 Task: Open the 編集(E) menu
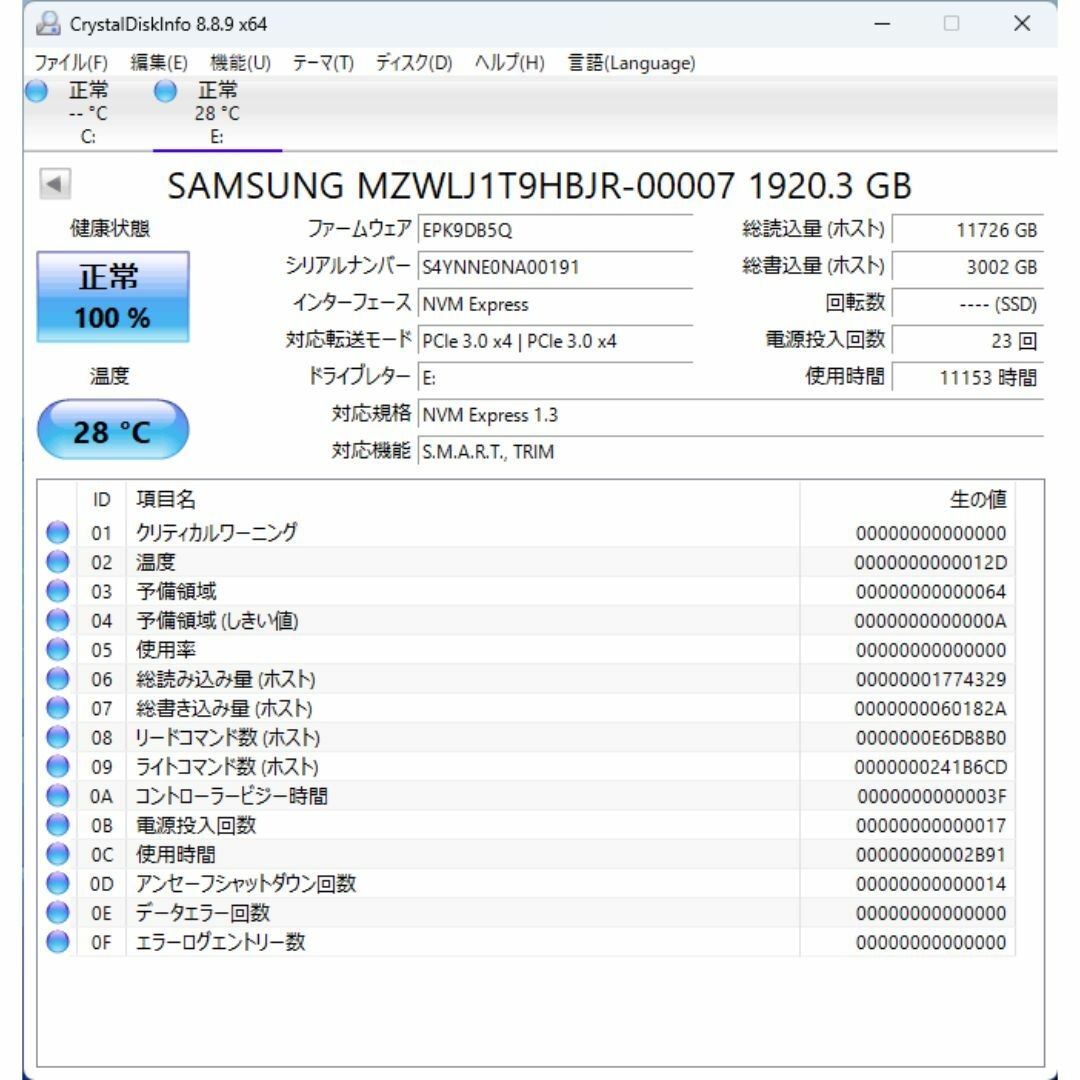tap(159, 63)
